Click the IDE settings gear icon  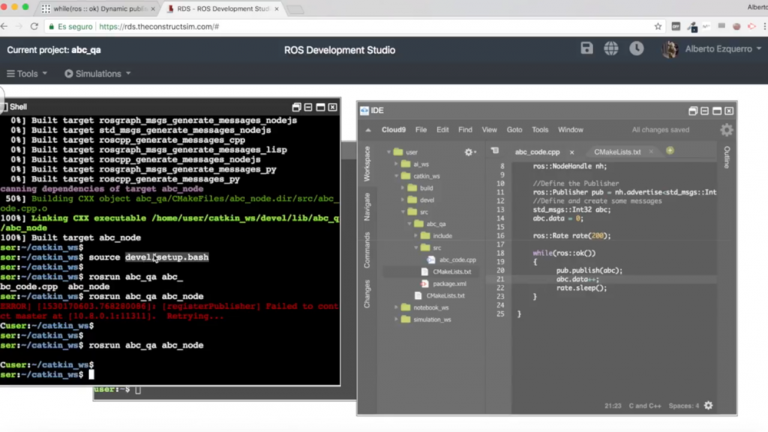pyautogui.click(x=726, y=130)
